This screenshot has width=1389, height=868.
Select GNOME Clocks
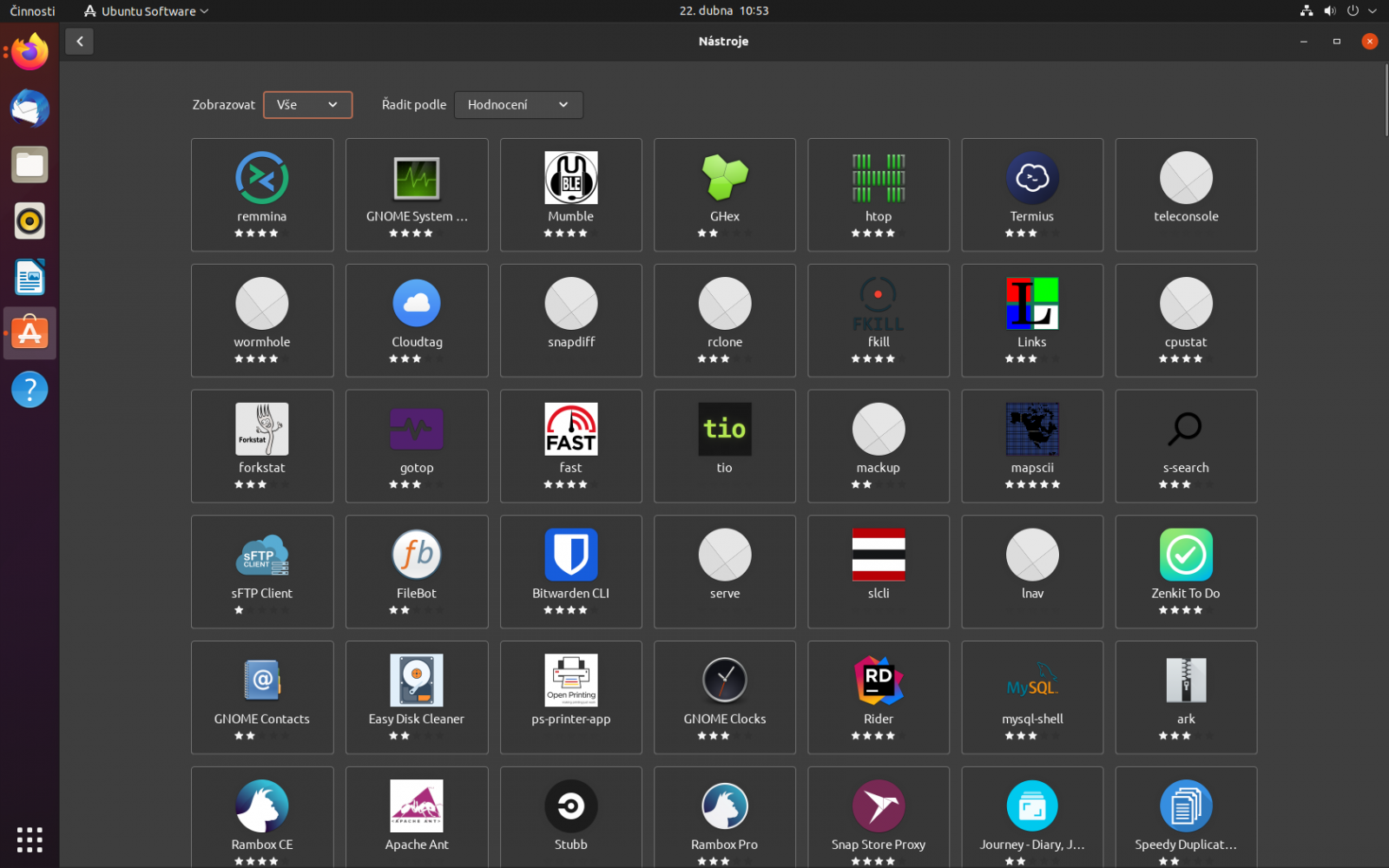coord(724,697)
